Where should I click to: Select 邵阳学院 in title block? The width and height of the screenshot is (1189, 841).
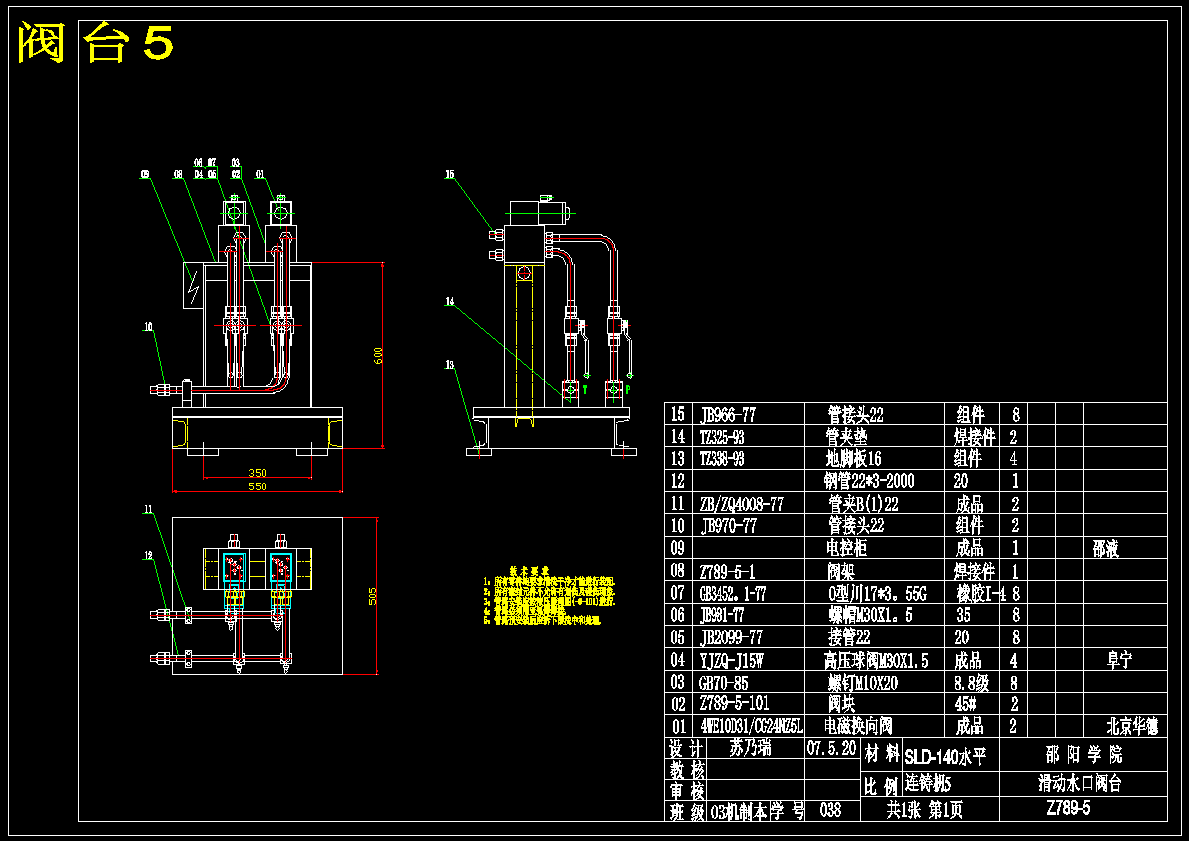tap(1084, 755)
